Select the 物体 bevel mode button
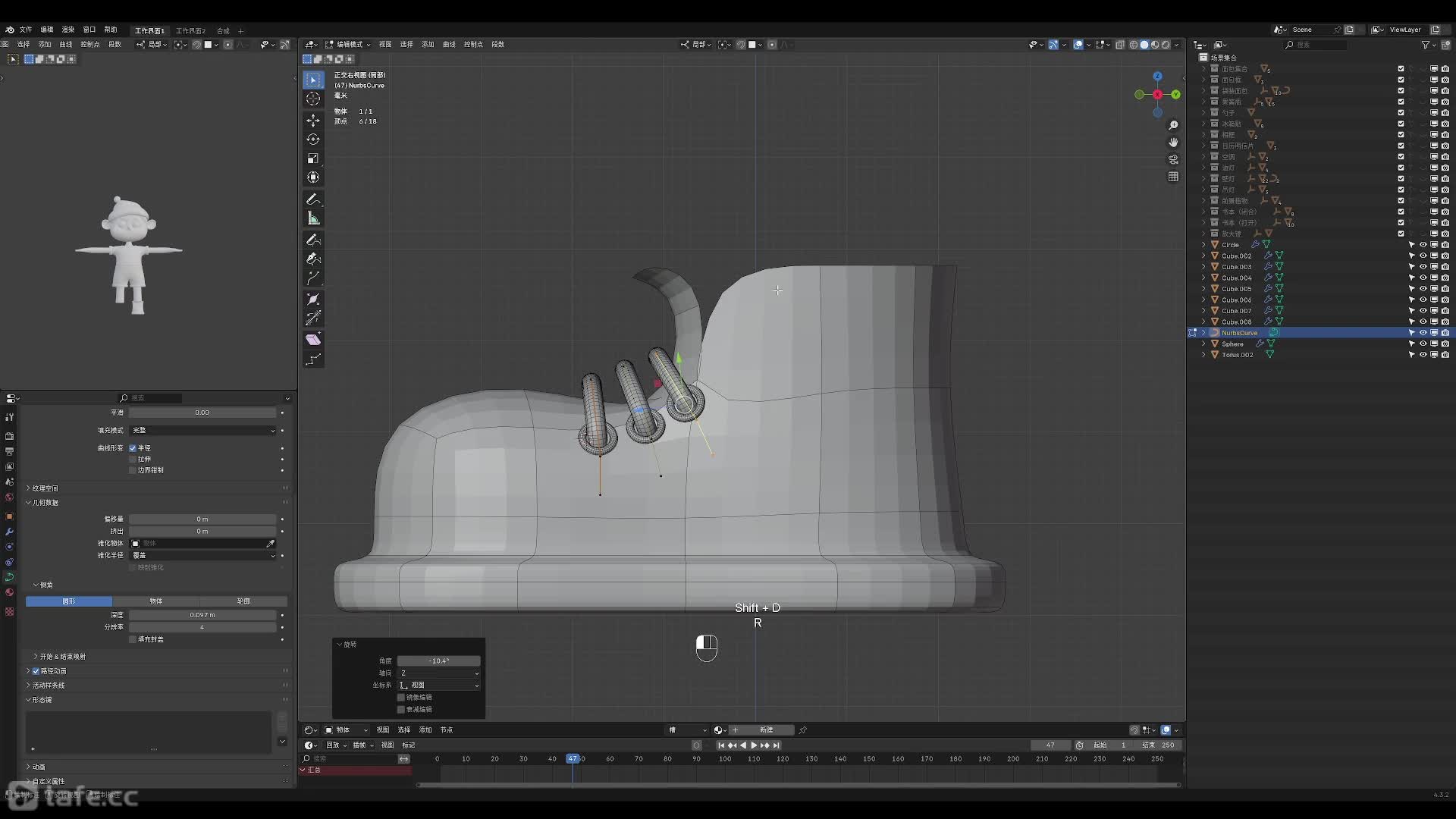1456x819 pixels. pos(156,601)
